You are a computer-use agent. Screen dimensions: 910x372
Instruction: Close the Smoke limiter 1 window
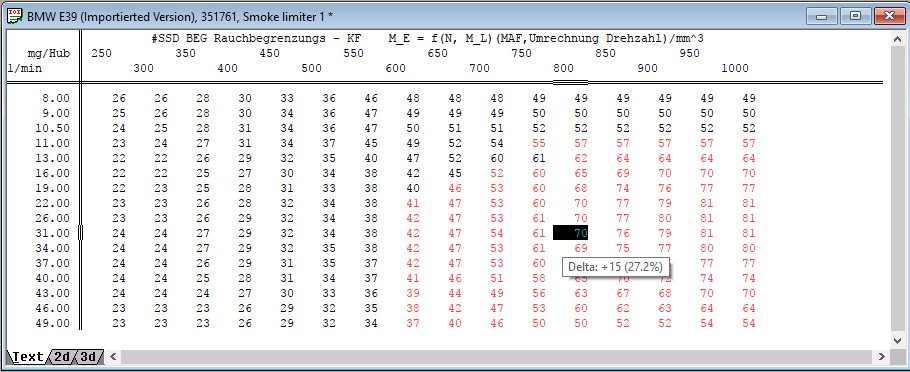click(890, 16)
